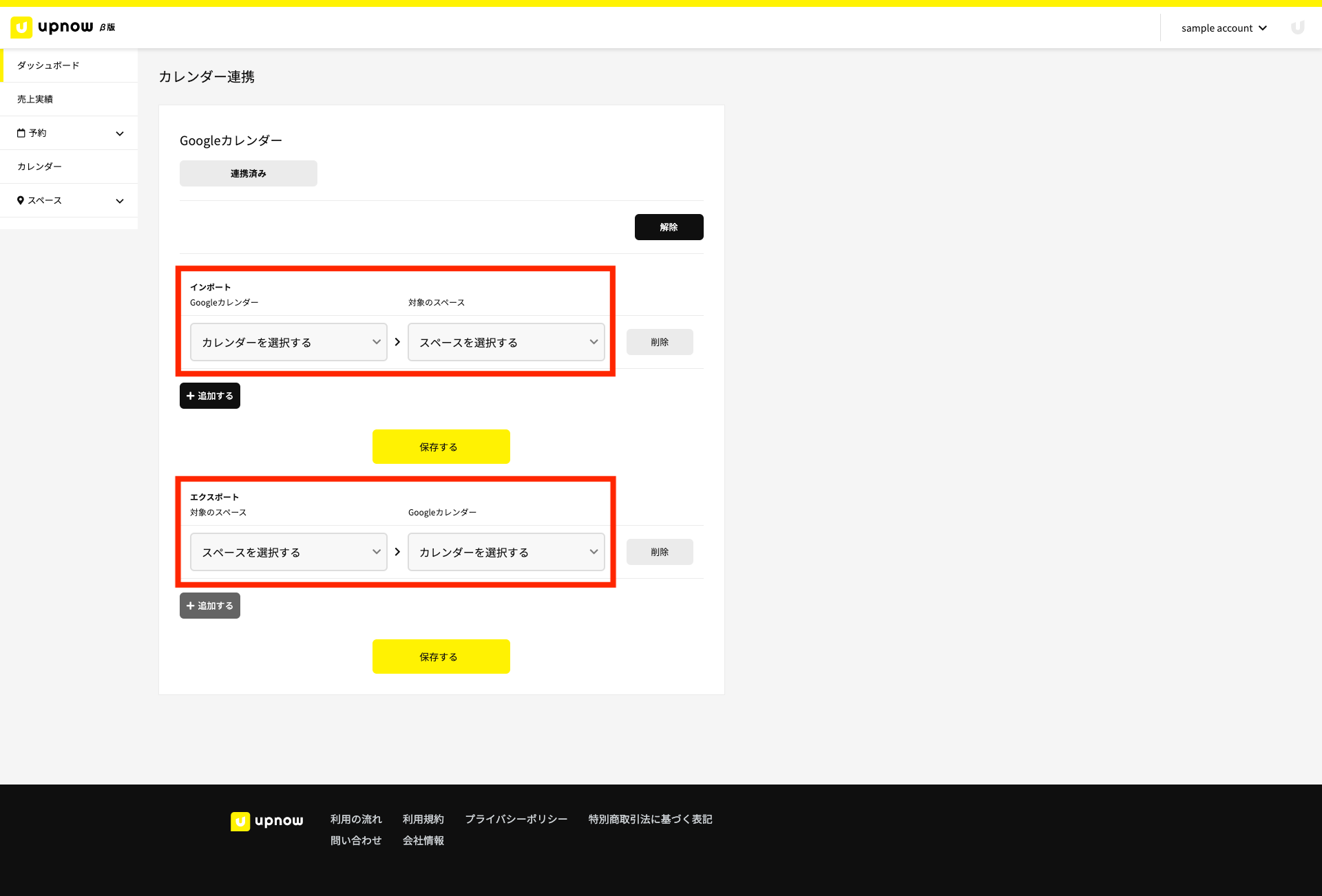1322x896 pixels.
Task: Click the カレンダー連携 page heading
Action: click(x=207, y=76)
